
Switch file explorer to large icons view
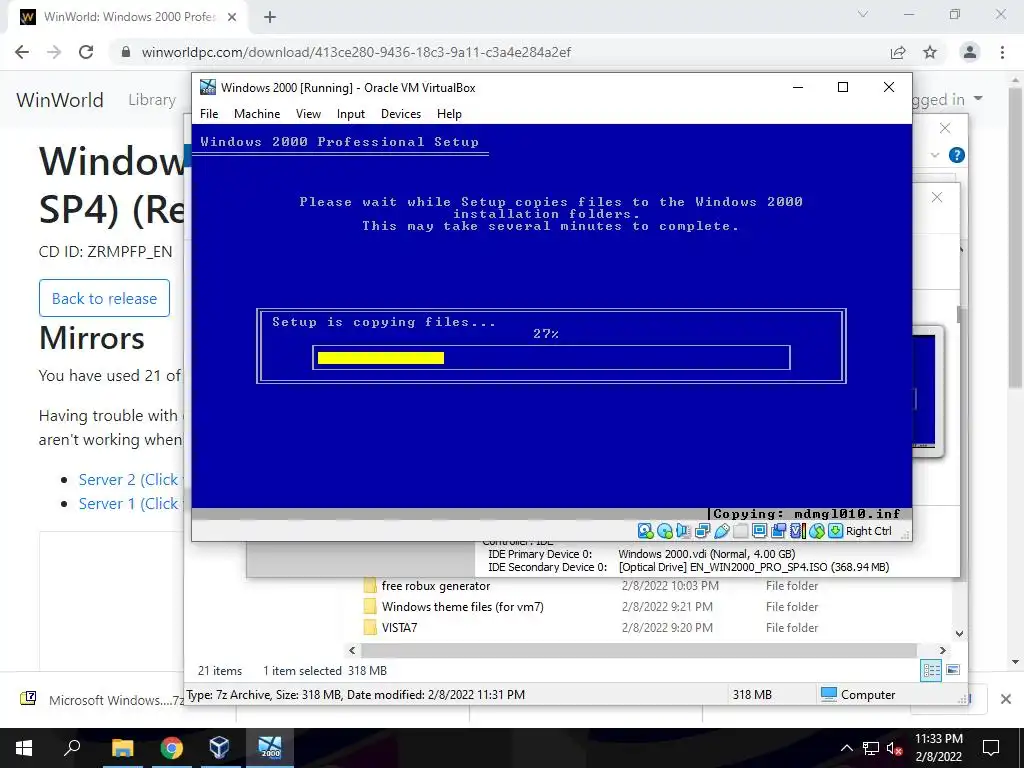[x=953, y=670]
